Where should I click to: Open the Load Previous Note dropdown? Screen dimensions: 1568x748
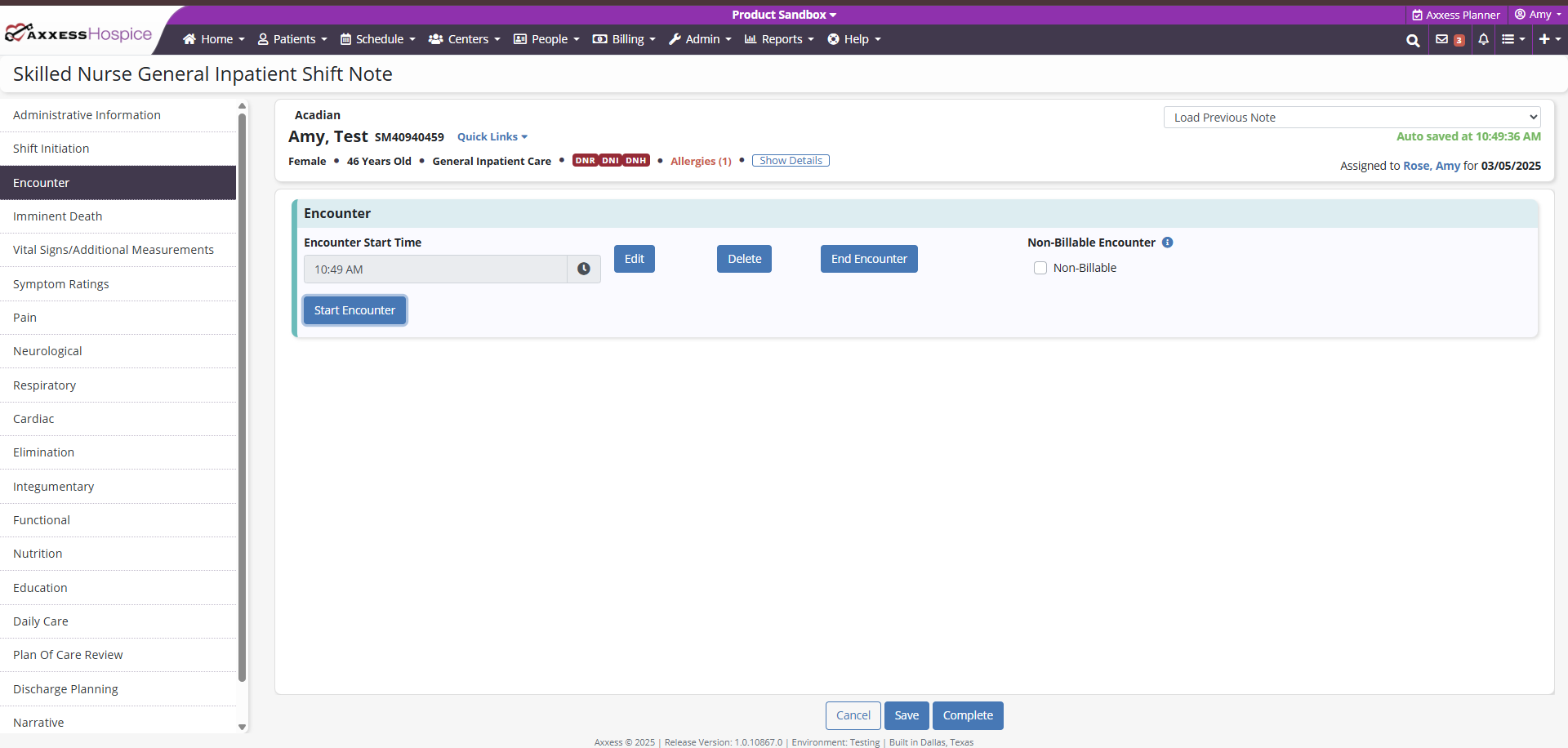[1352, 118]
